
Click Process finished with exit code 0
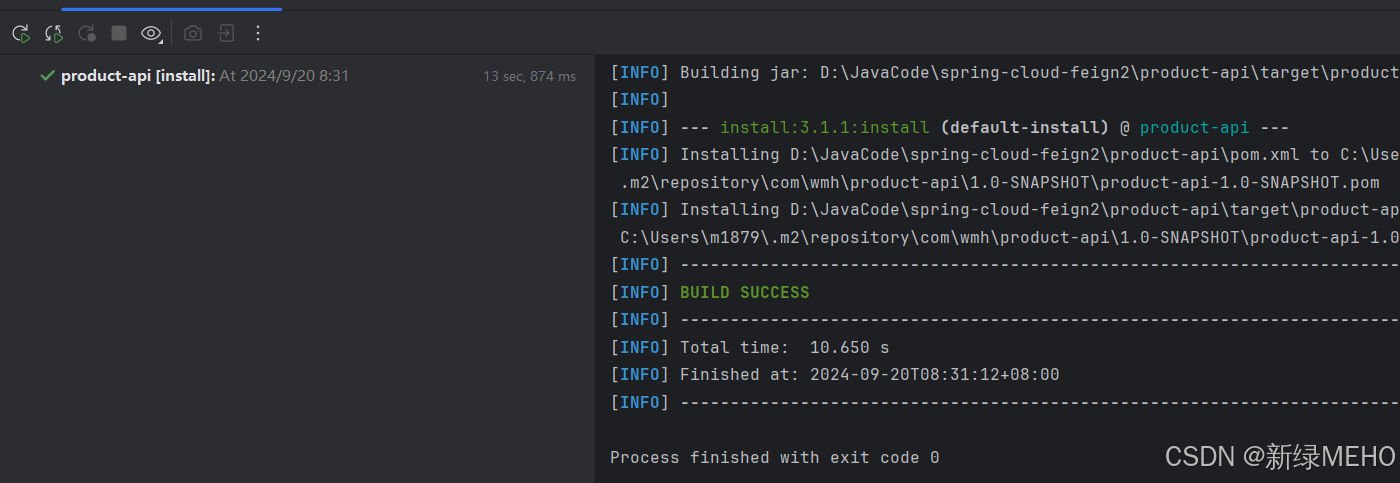pos(775,458)
